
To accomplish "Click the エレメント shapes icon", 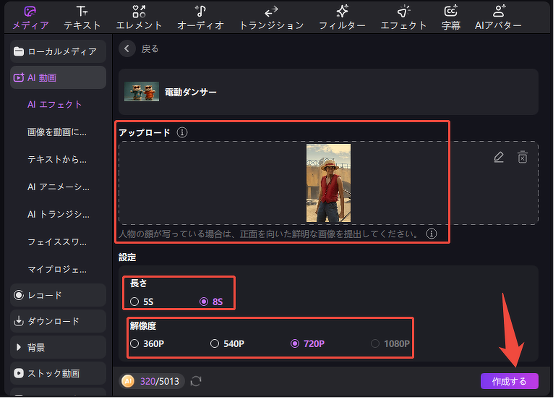I will click(139, 11).
